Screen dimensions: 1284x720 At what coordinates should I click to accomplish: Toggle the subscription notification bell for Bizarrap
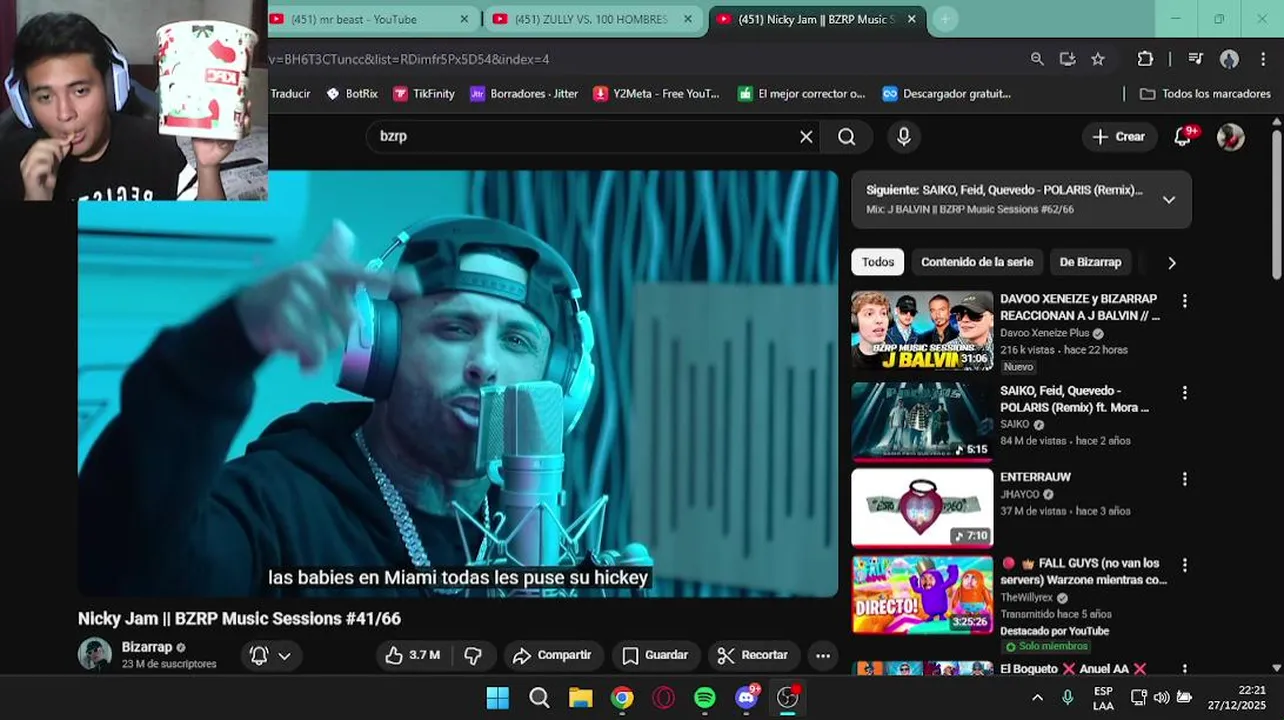tap(270, 655)
